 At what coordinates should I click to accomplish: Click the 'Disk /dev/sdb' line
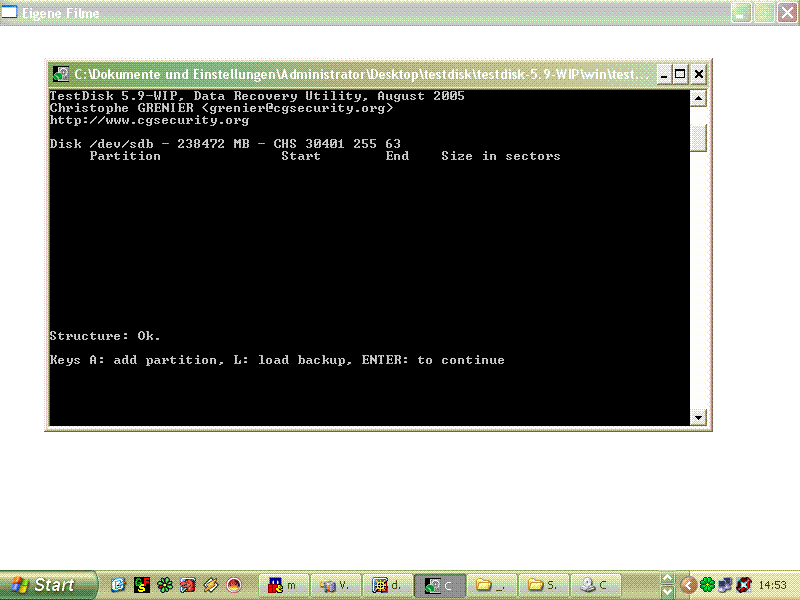pos(225,144)
